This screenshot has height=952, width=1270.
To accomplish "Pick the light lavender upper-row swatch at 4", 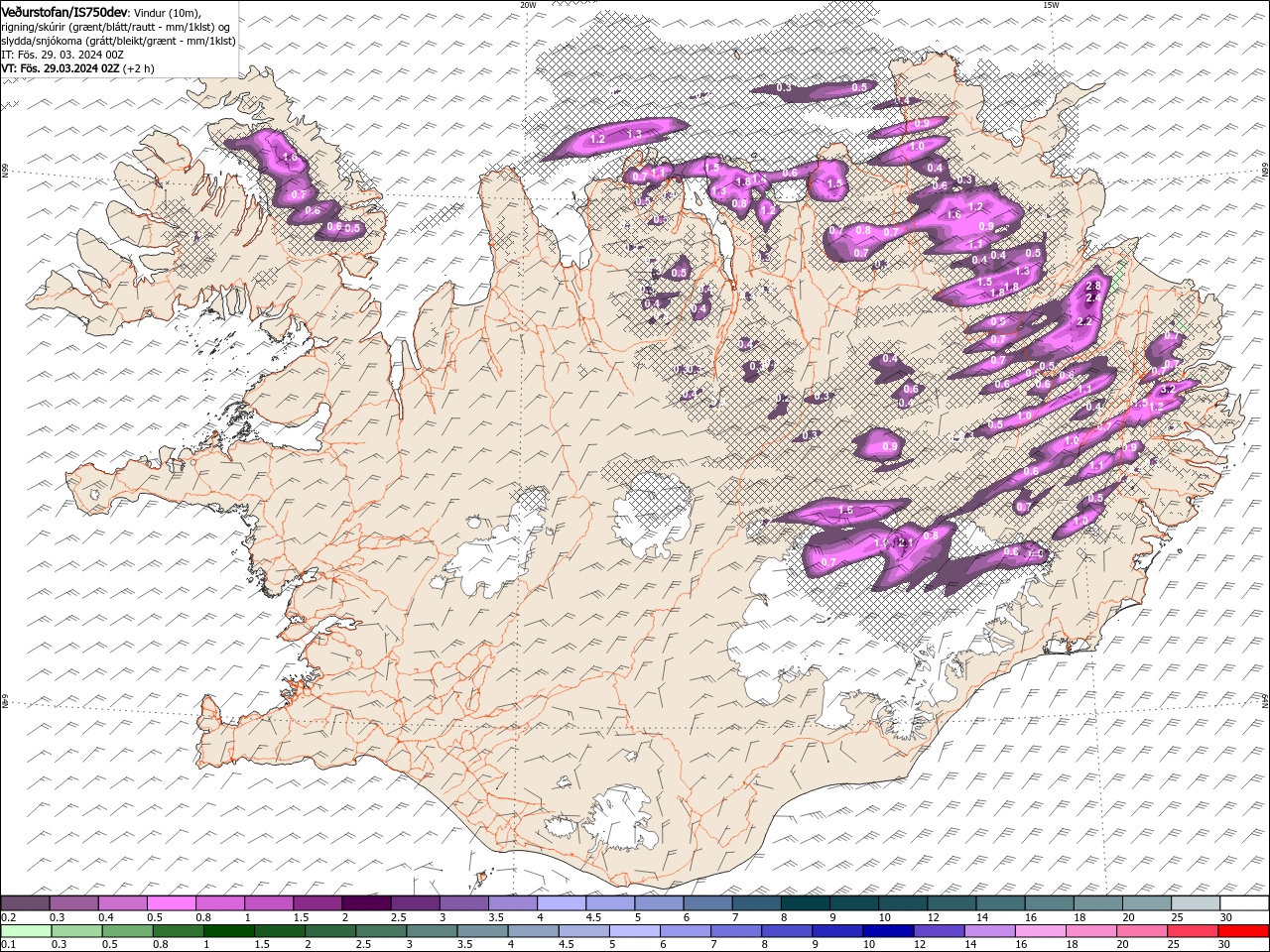I will (x=562, y=903).
